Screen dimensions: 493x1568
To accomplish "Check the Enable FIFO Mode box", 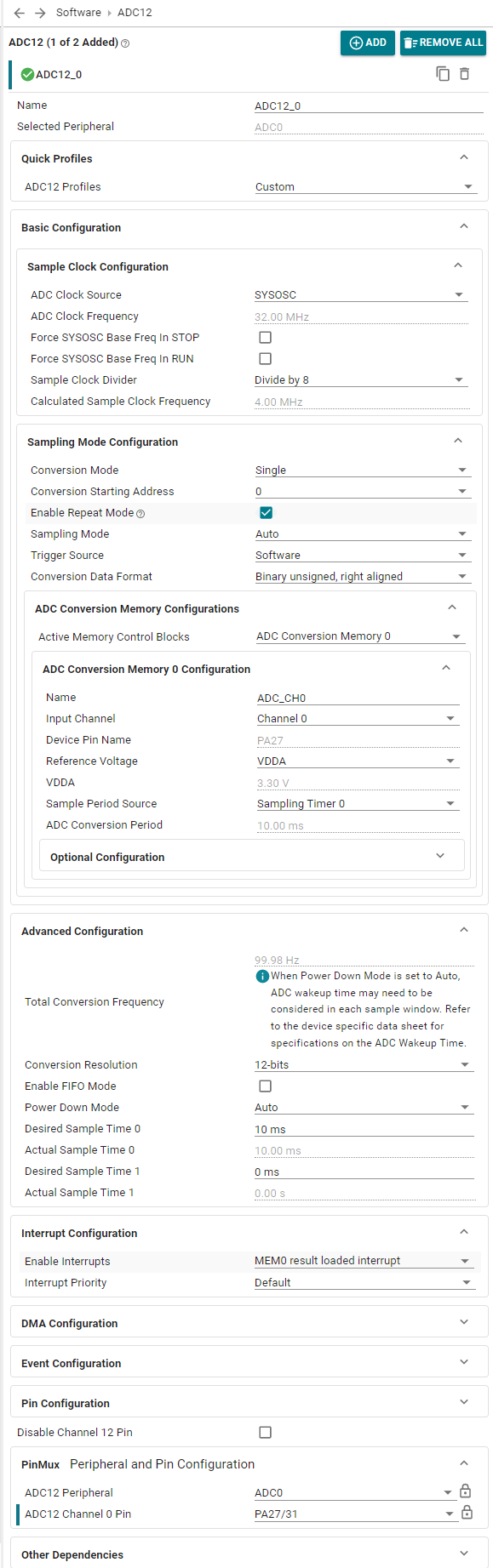I will click(x=266, y=1086).
